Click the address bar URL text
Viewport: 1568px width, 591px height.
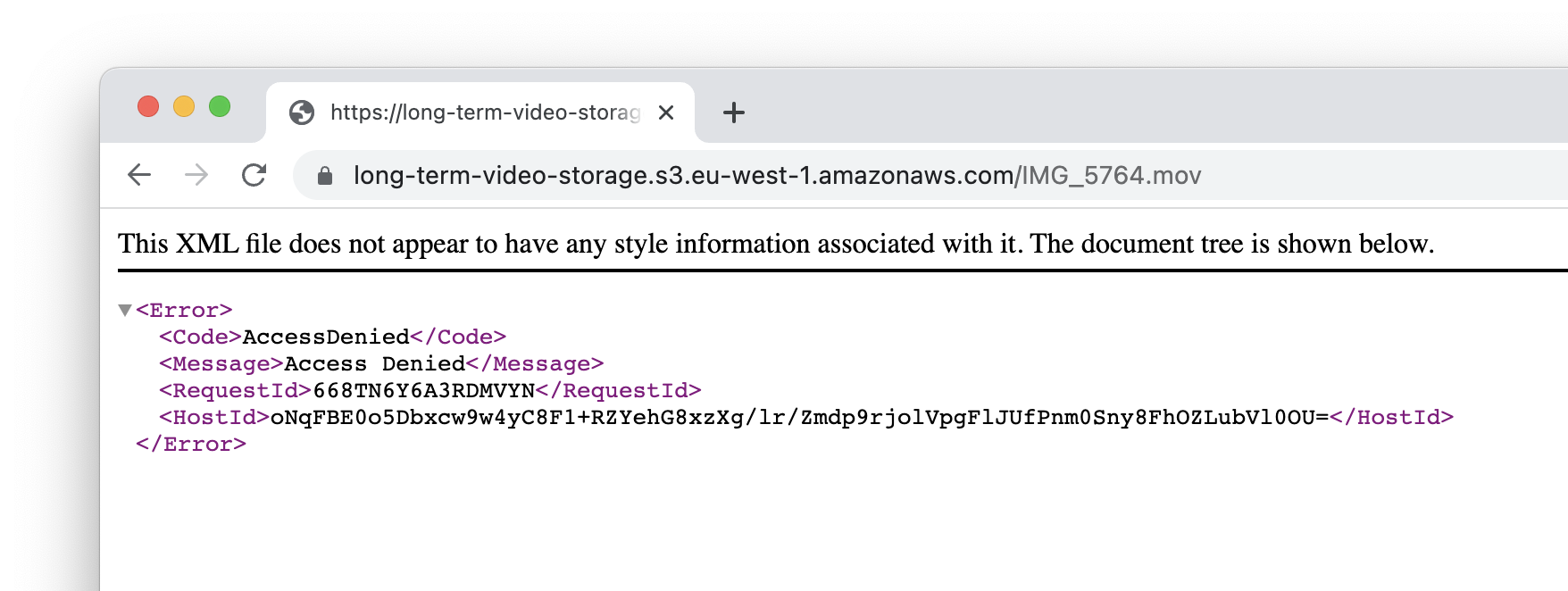777,175
